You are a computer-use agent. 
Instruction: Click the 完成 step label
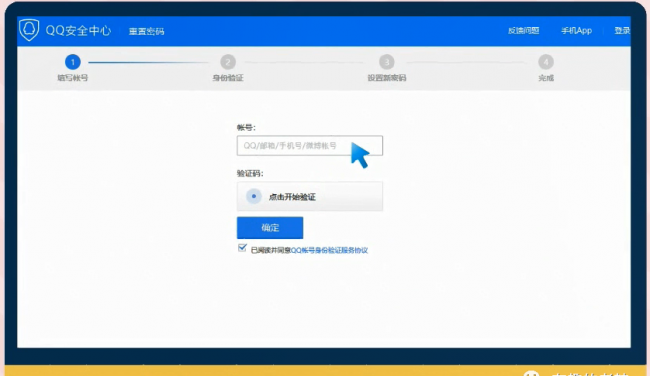point(546,78)
